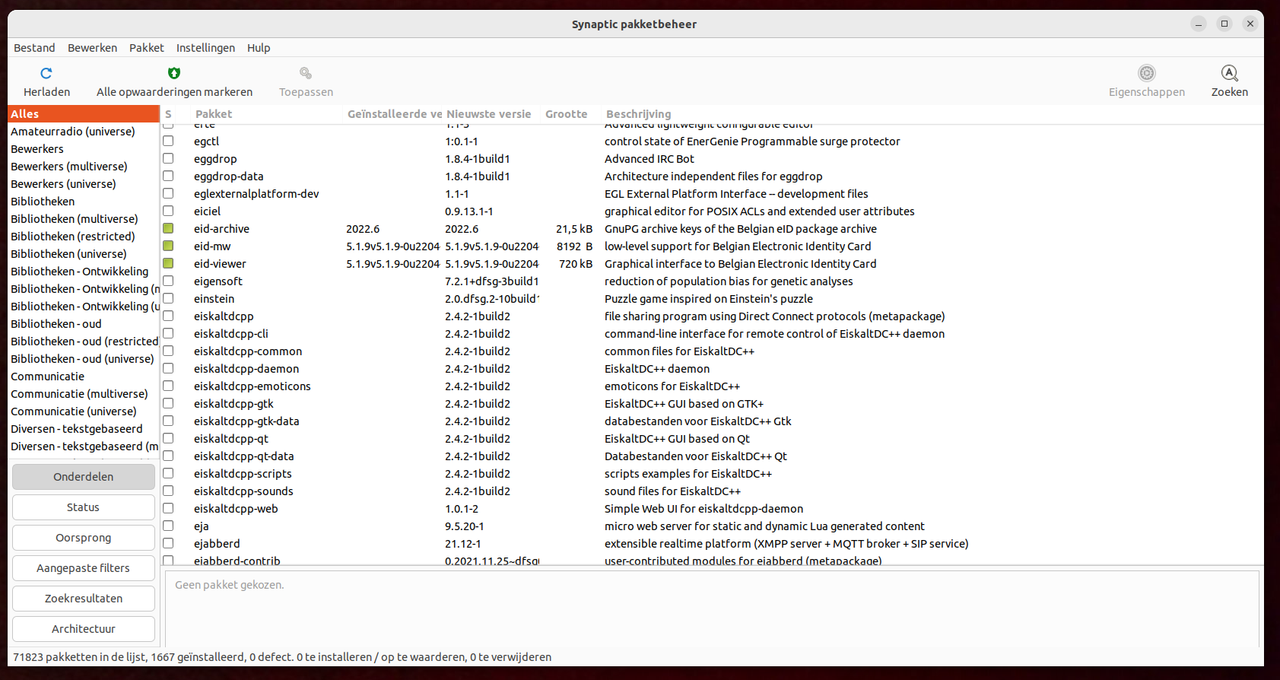Select the eiskaltdcpp package row
Viewport: 1280px width, 680px height.
click(713, 316)
